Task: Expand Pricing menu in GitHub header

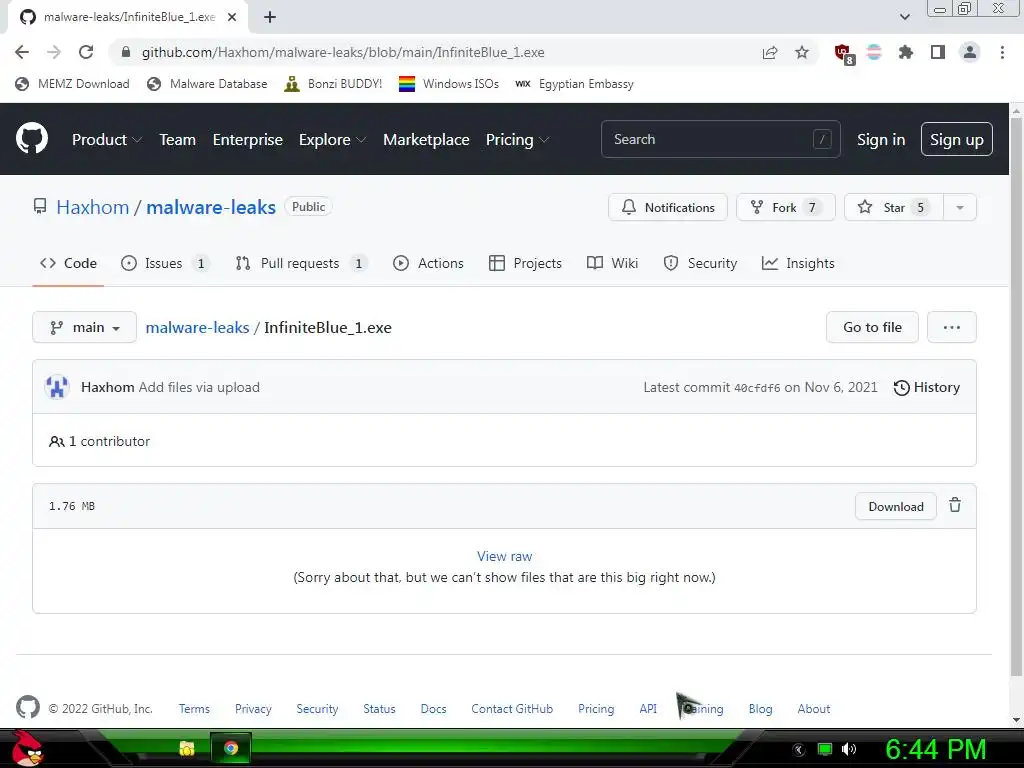Action: tap(517, 140)
